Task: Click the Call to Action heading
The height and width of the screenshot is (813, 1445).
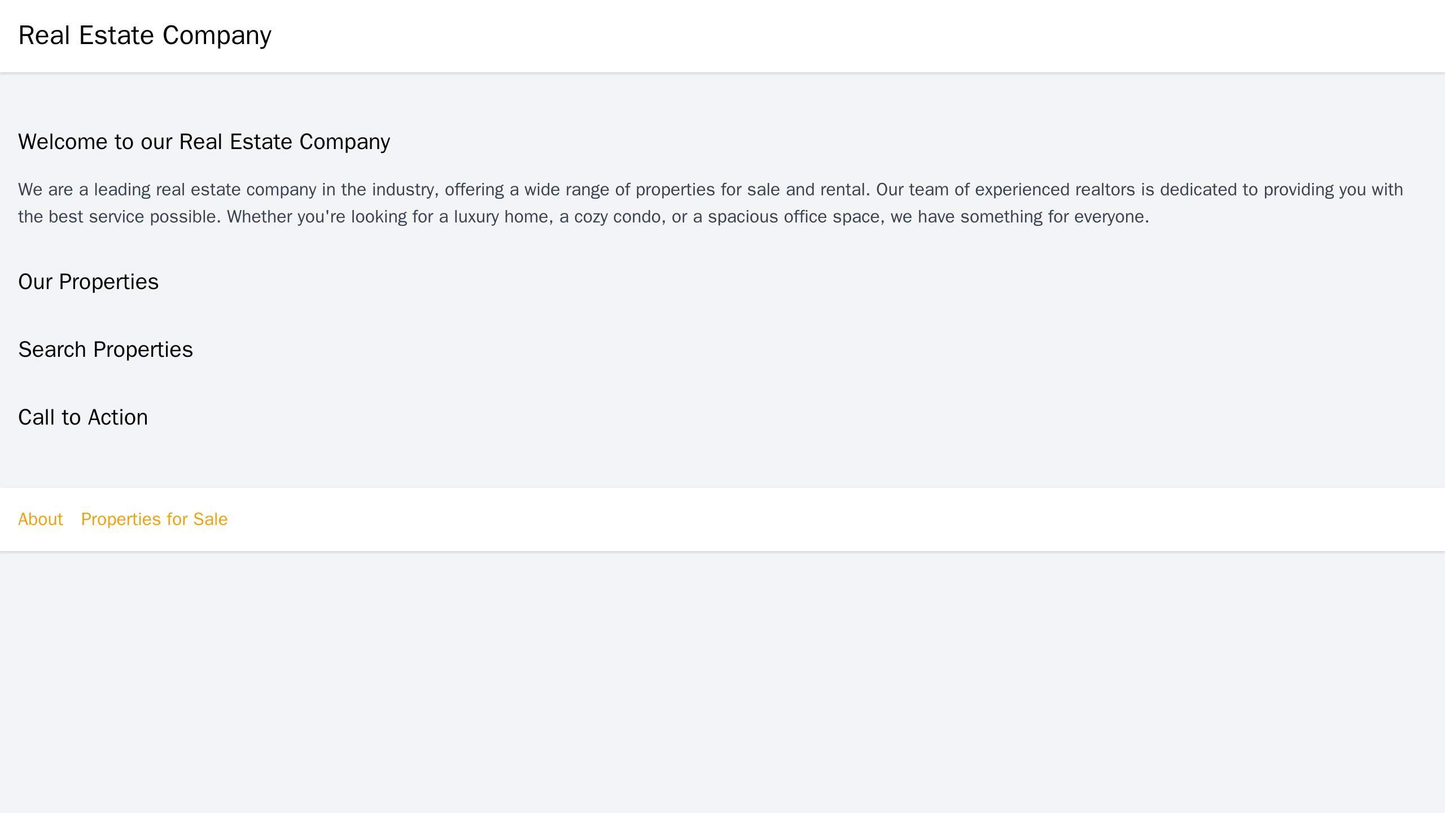Action: pyautogui.click(x=83, y=417)
